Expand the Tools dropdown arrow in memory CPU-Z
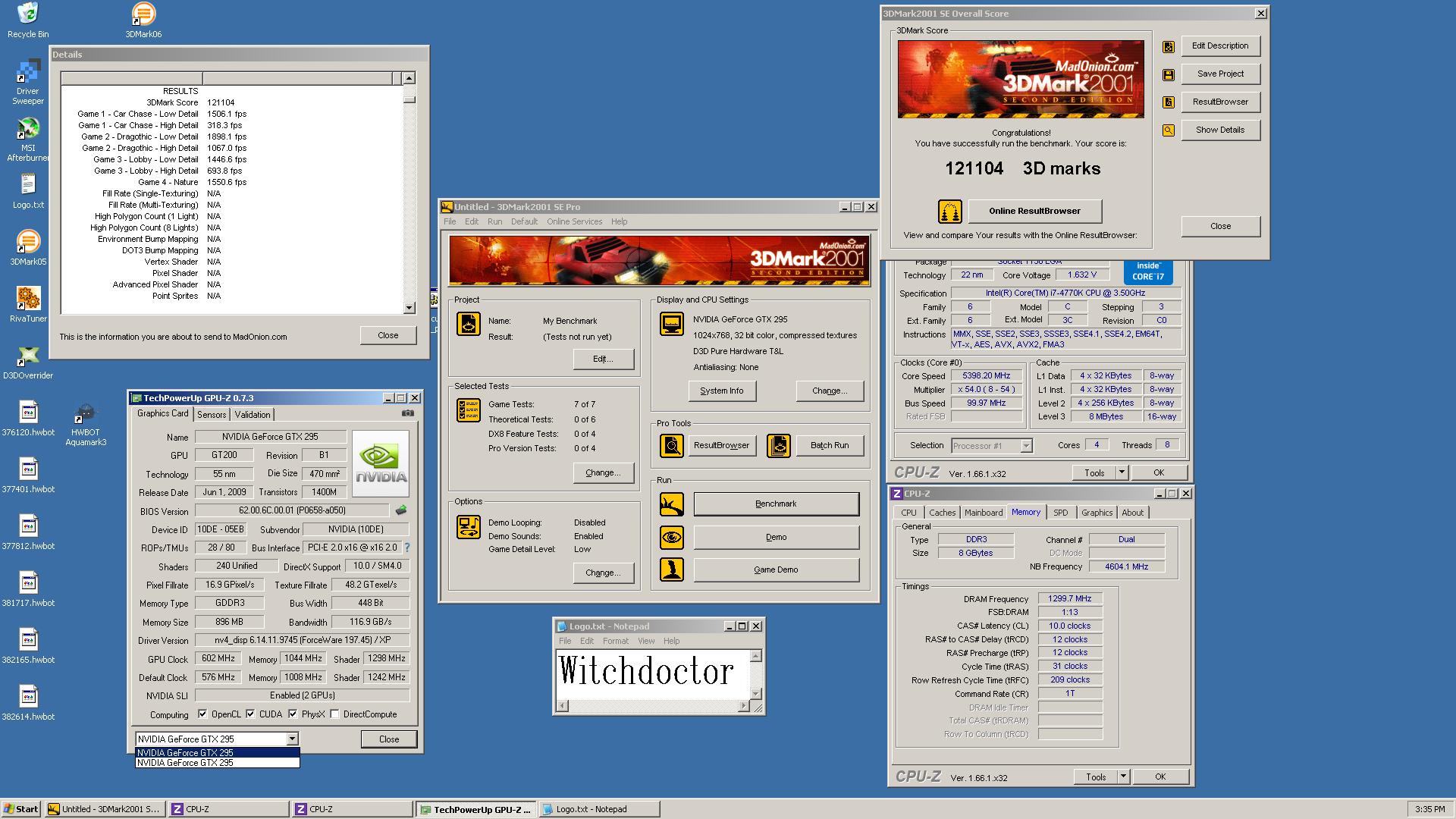 point(1123,777)
